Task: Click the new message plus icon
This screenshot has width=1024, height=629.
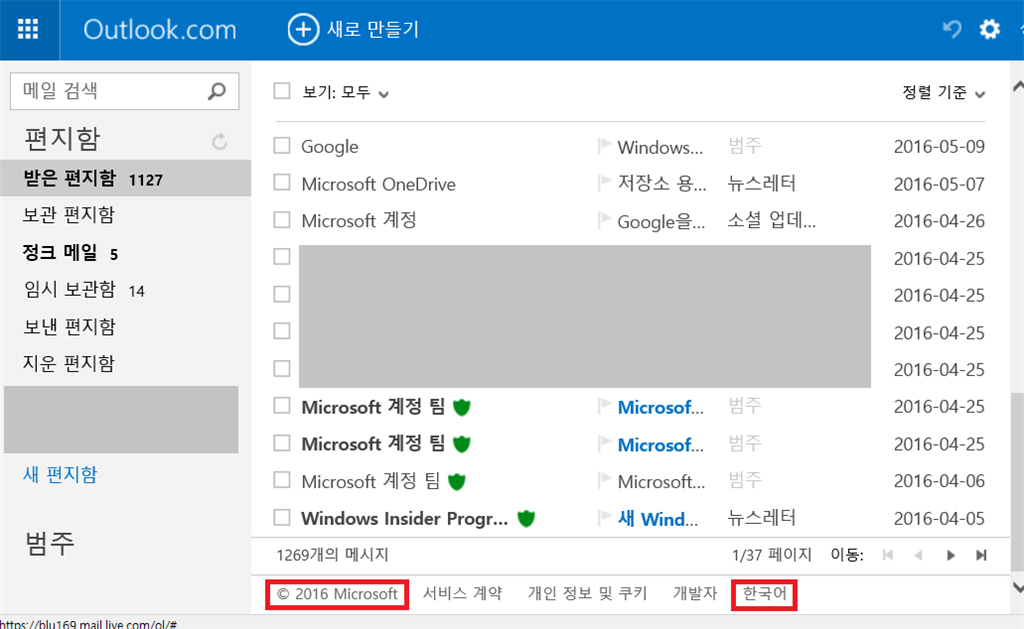Action: tap(303, 29)
